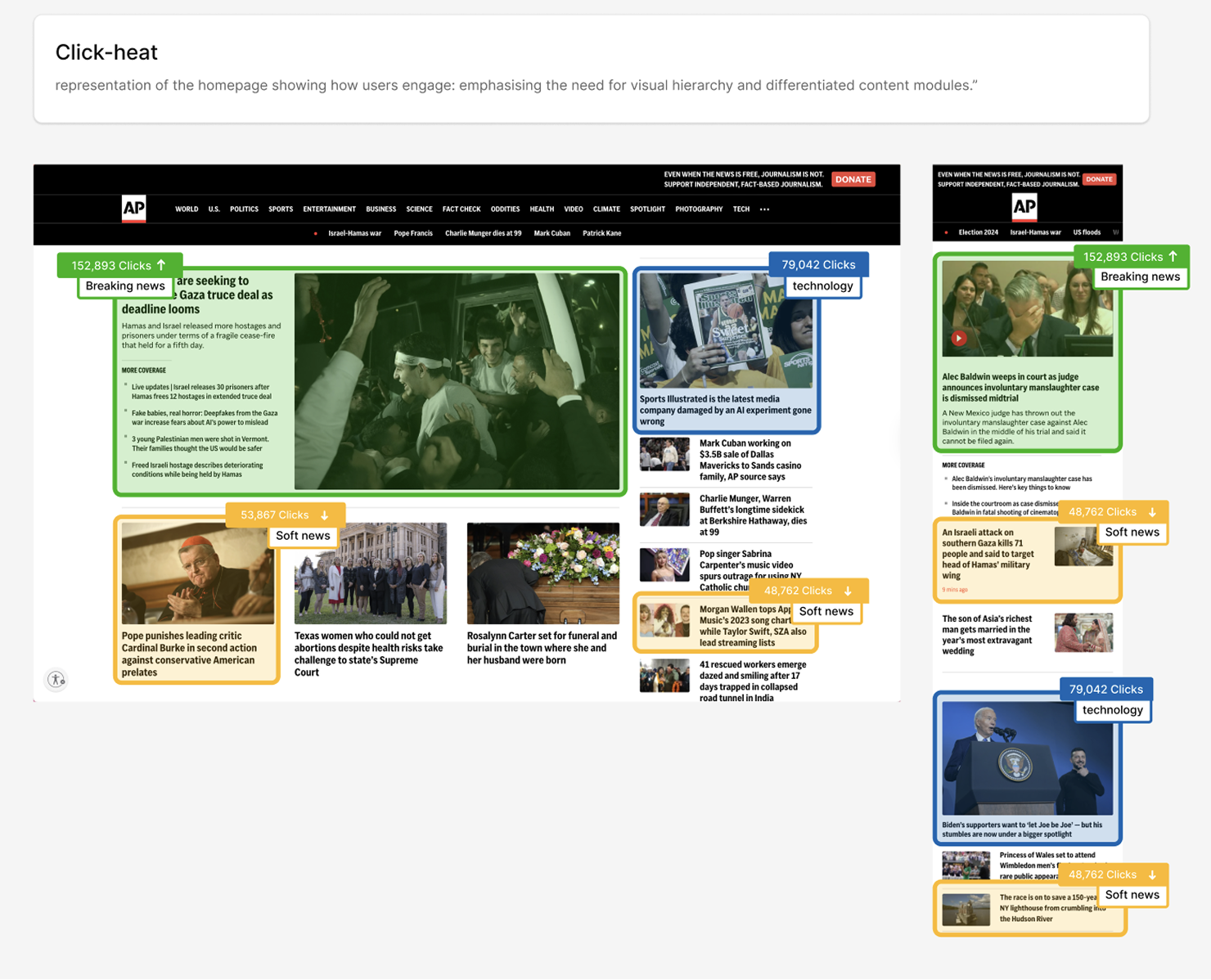
Task: Open the PHOTOGRAPHY section
Action: pos(699,209)
